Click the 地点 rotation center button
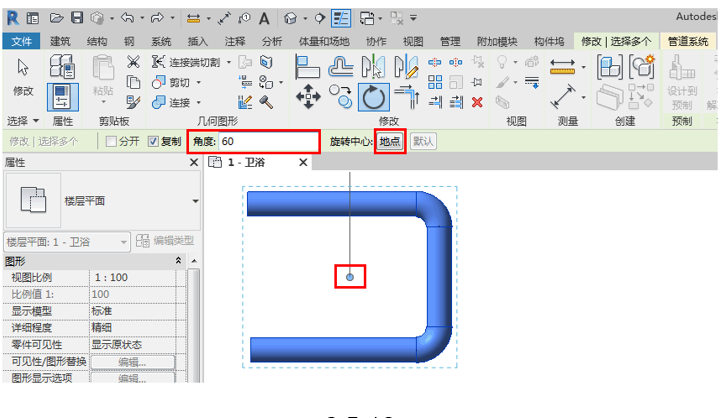723x418 pixels. coord(390,141)
